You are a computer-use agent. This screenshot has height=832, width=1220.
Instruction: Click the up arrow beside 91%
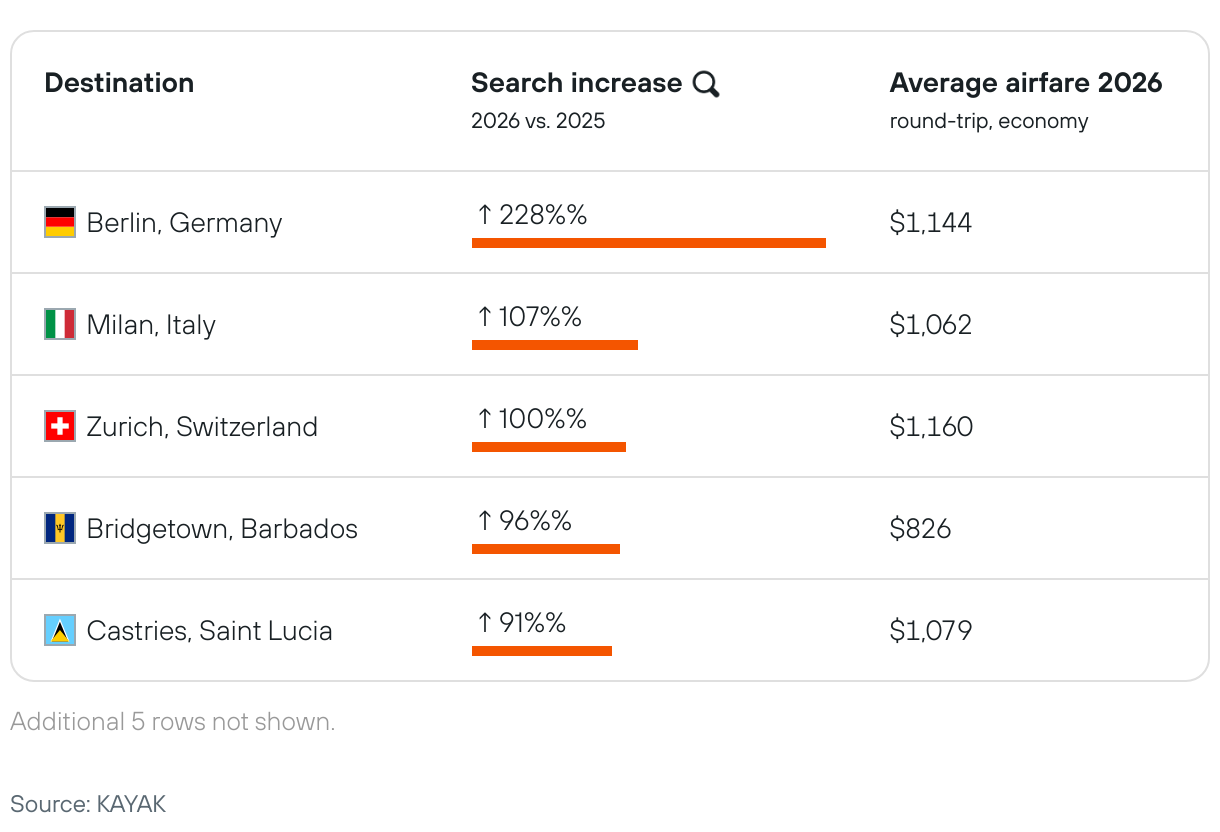[485, 622]
